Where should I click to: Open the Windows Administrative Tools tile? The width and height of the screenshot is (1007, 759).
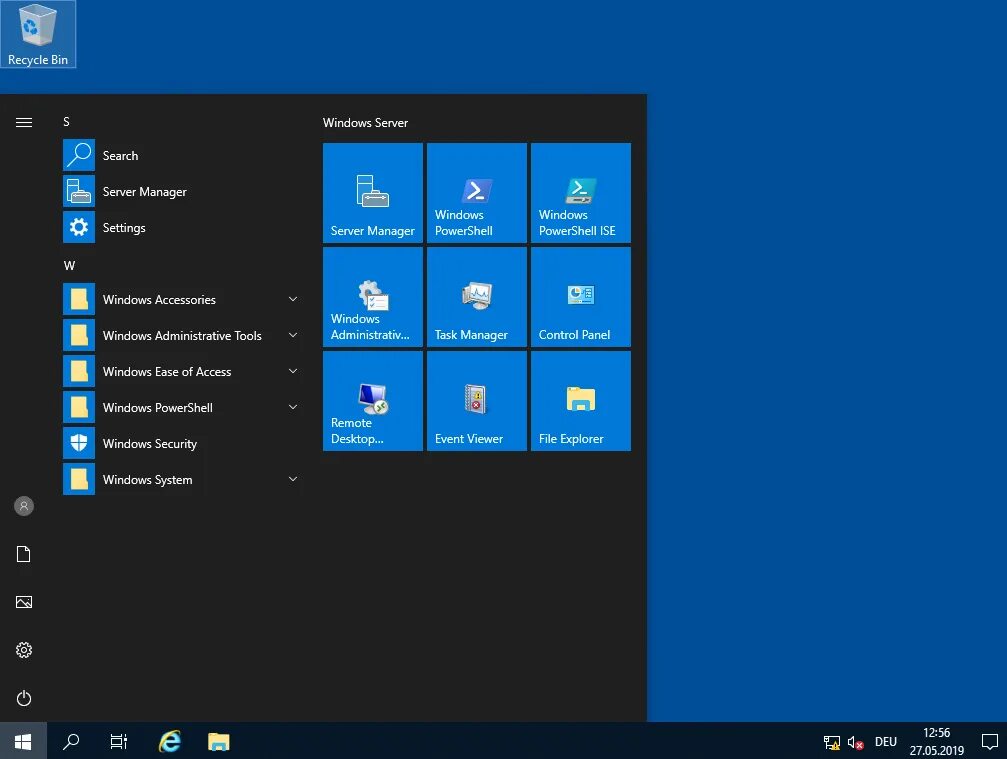372,297
